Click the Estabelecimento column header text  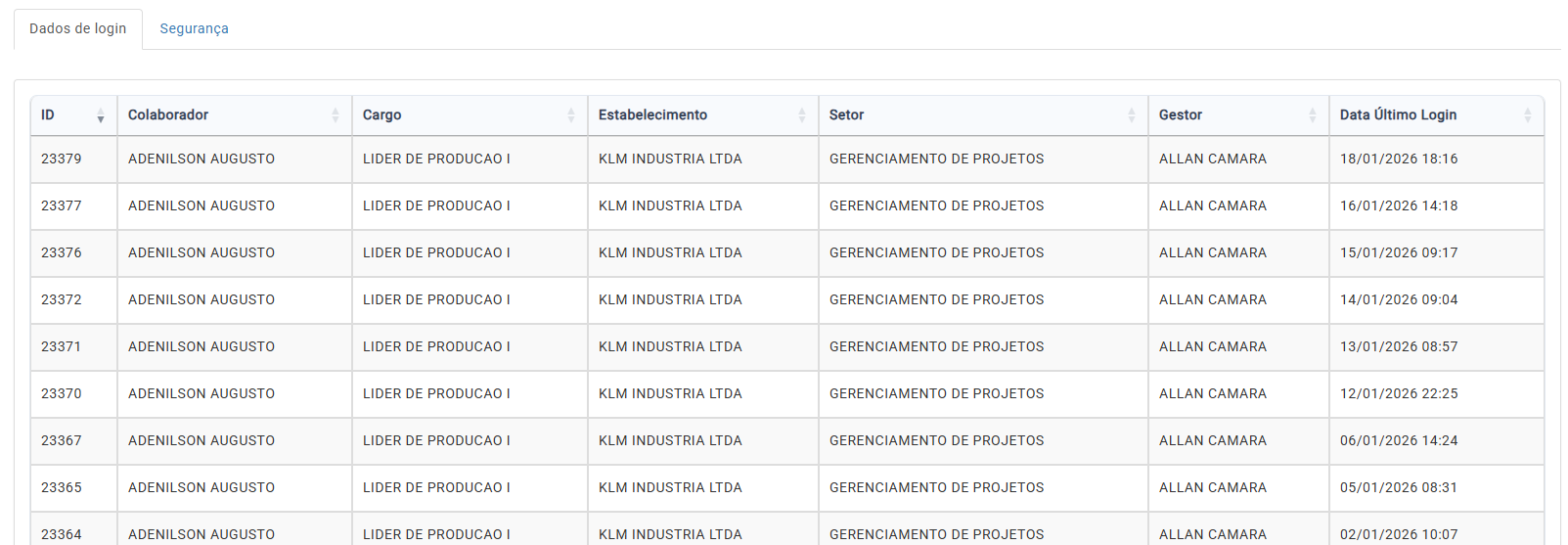point(652,114)
